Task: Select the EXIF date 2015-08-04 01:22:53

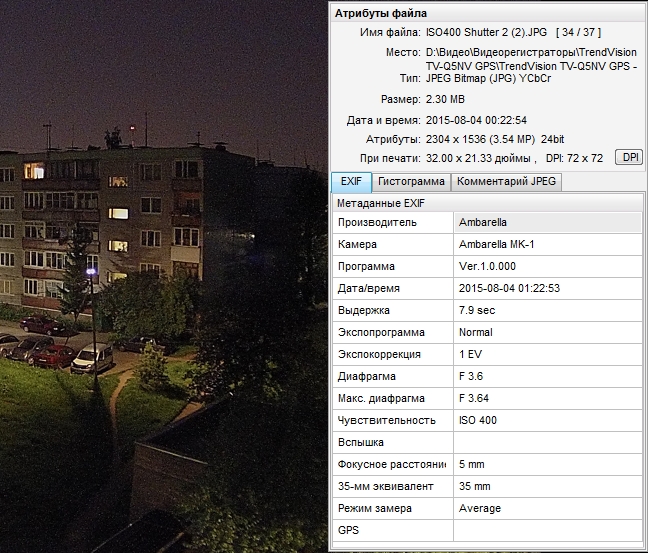Action: pos(507,288)
